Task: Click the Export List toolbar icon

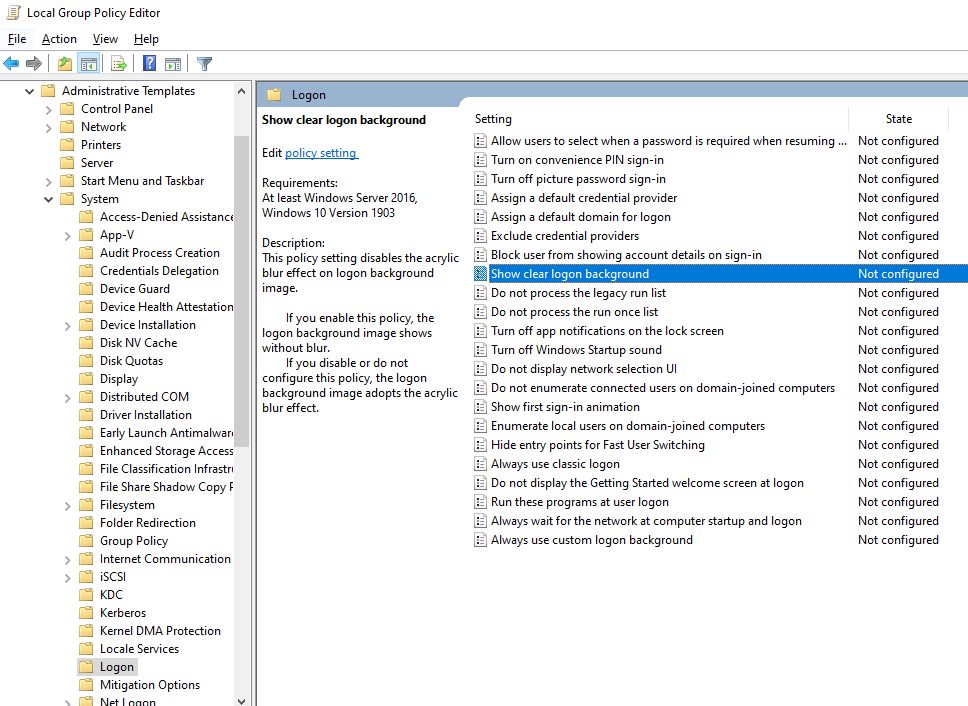Action: 119,63
